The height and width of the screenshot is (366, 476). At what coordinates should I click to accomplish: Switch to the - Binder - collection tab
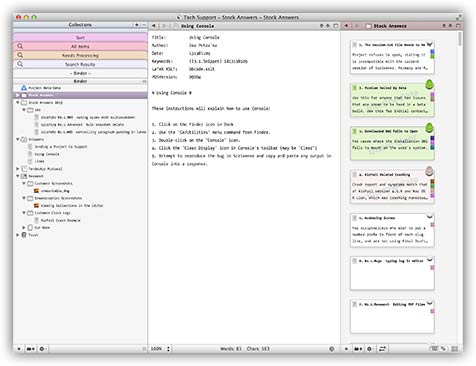coord(80,73)
